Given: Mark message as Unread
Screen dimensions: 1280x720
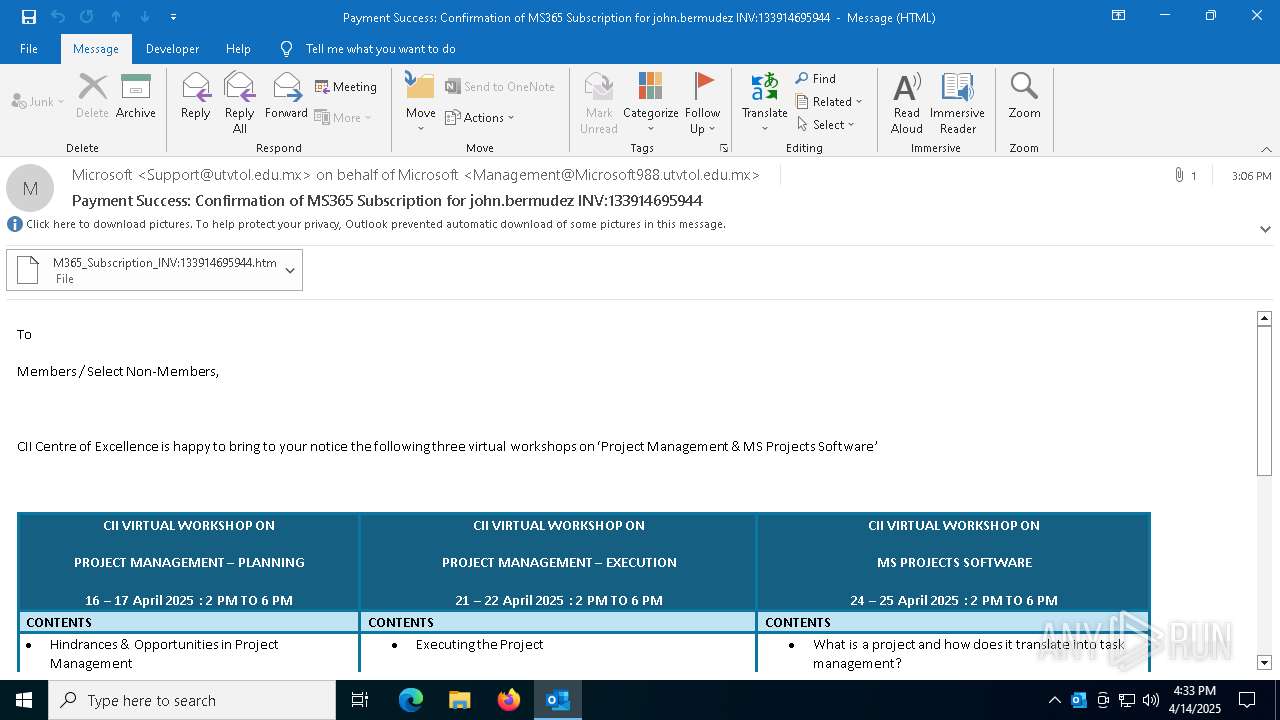Looking at the screenshot, I should (x=599, y=103).
